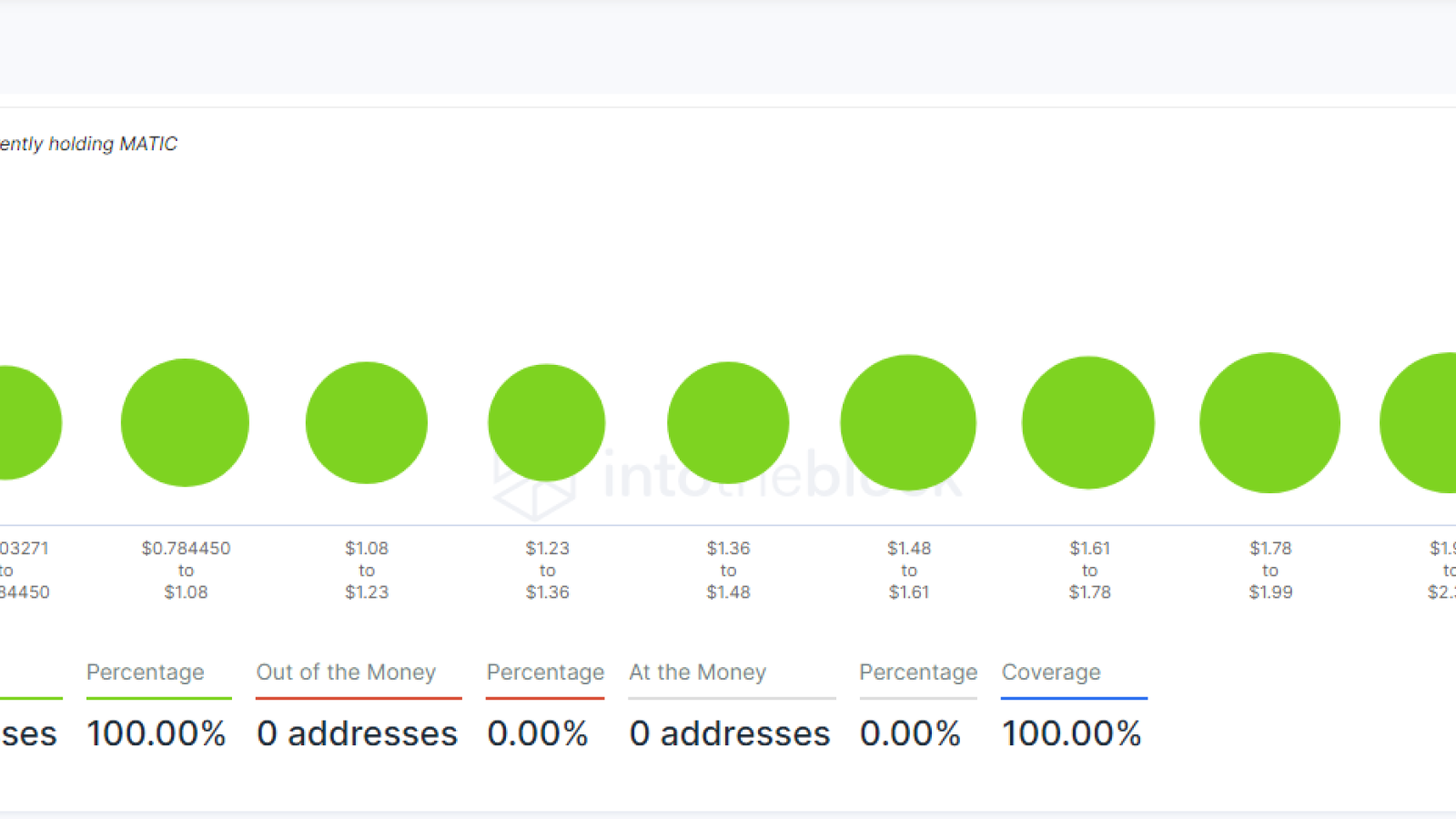
Task: Click the gray-underlined Percentage heading
Action: tap(918, 672)
